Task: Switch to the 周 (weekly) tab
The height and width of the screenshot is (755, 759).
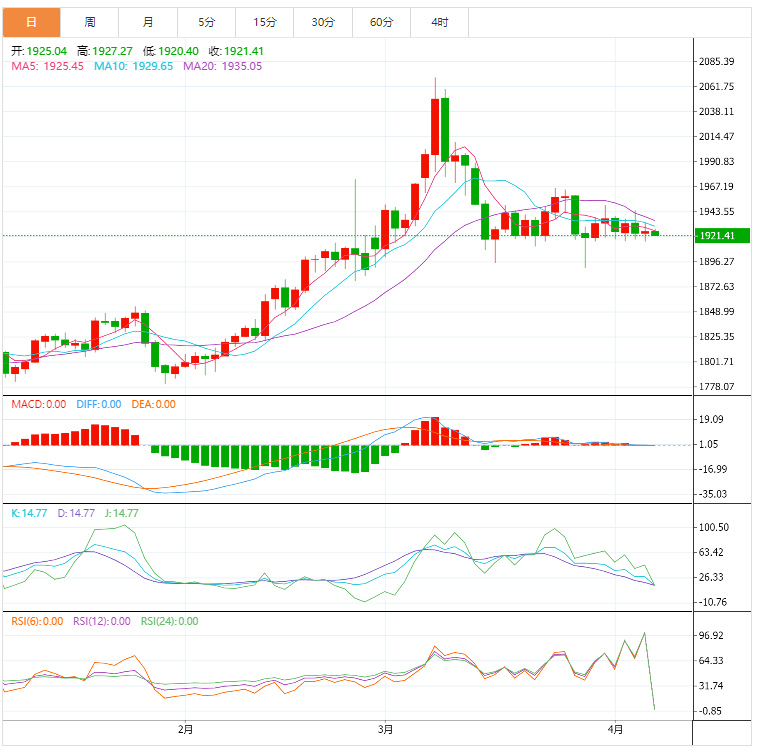Action: [x=90, y=21]
